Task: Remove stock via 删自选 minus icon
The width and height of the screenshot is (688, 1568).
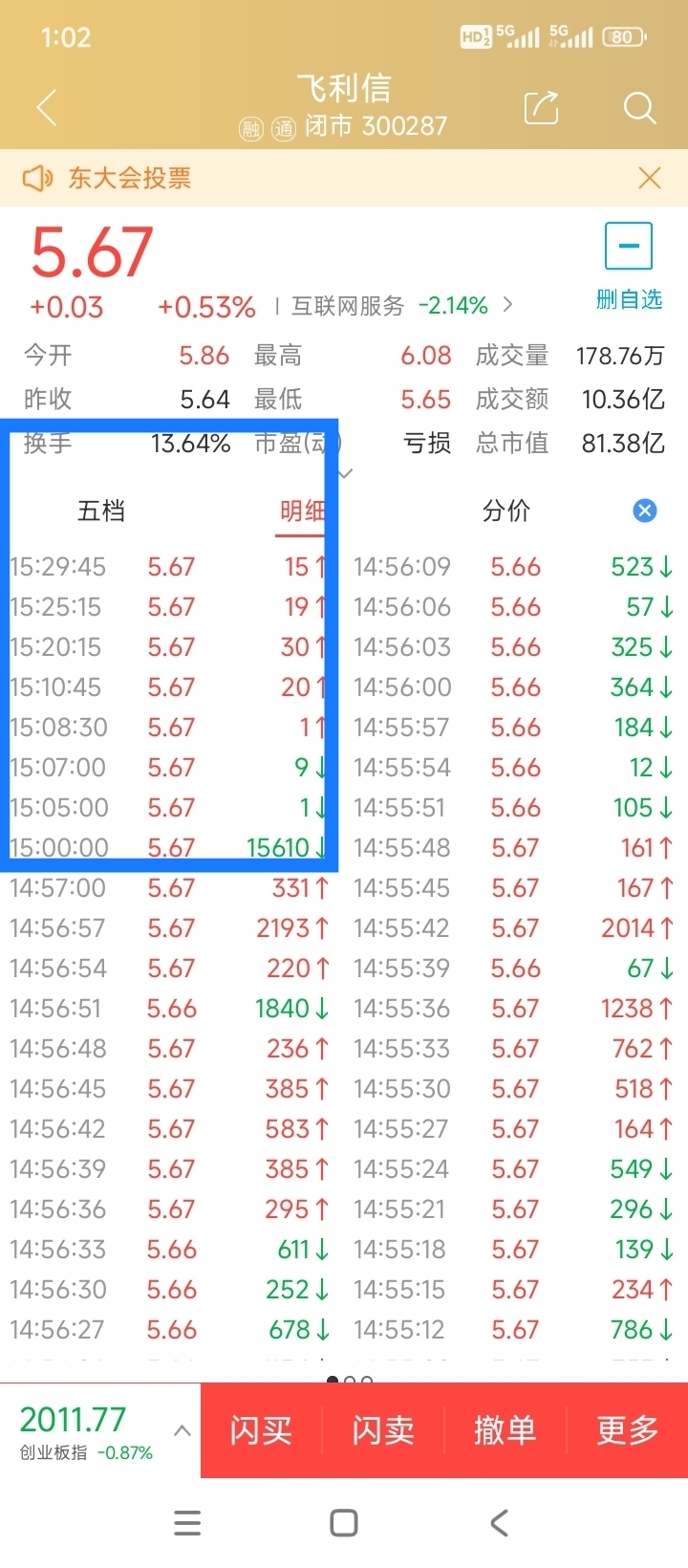Action: click(629, 246)
